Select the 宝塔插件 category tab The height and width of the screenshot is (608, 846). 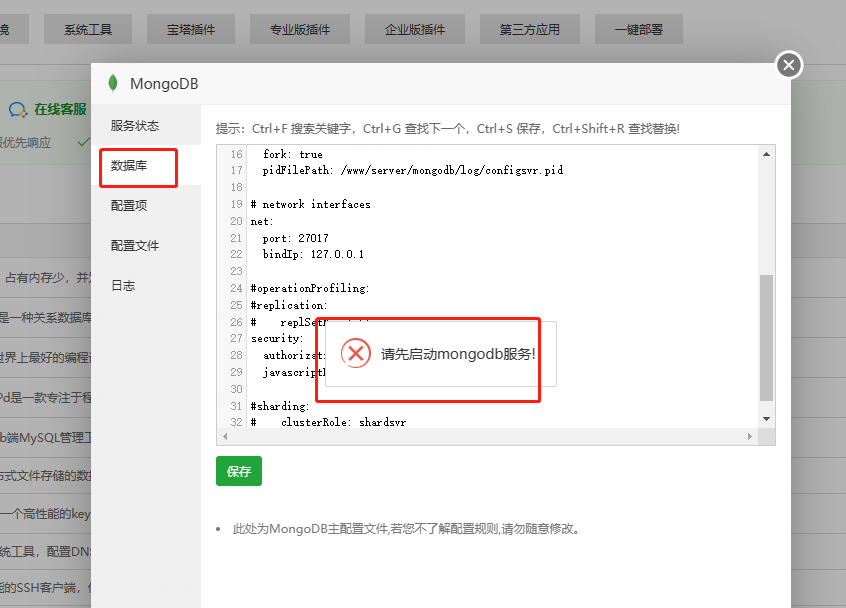click(191, 29)
